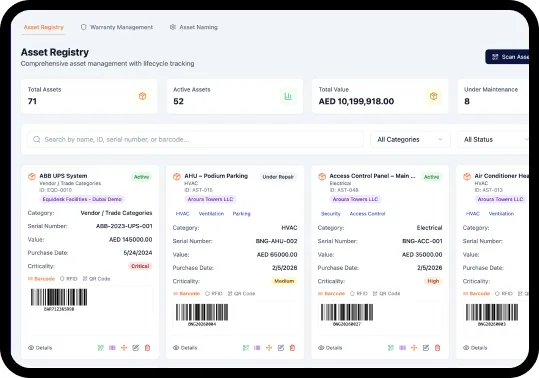Click the ABB UPS System barcode image
This screenshot has height=378, width=539.
click(59, 300)
